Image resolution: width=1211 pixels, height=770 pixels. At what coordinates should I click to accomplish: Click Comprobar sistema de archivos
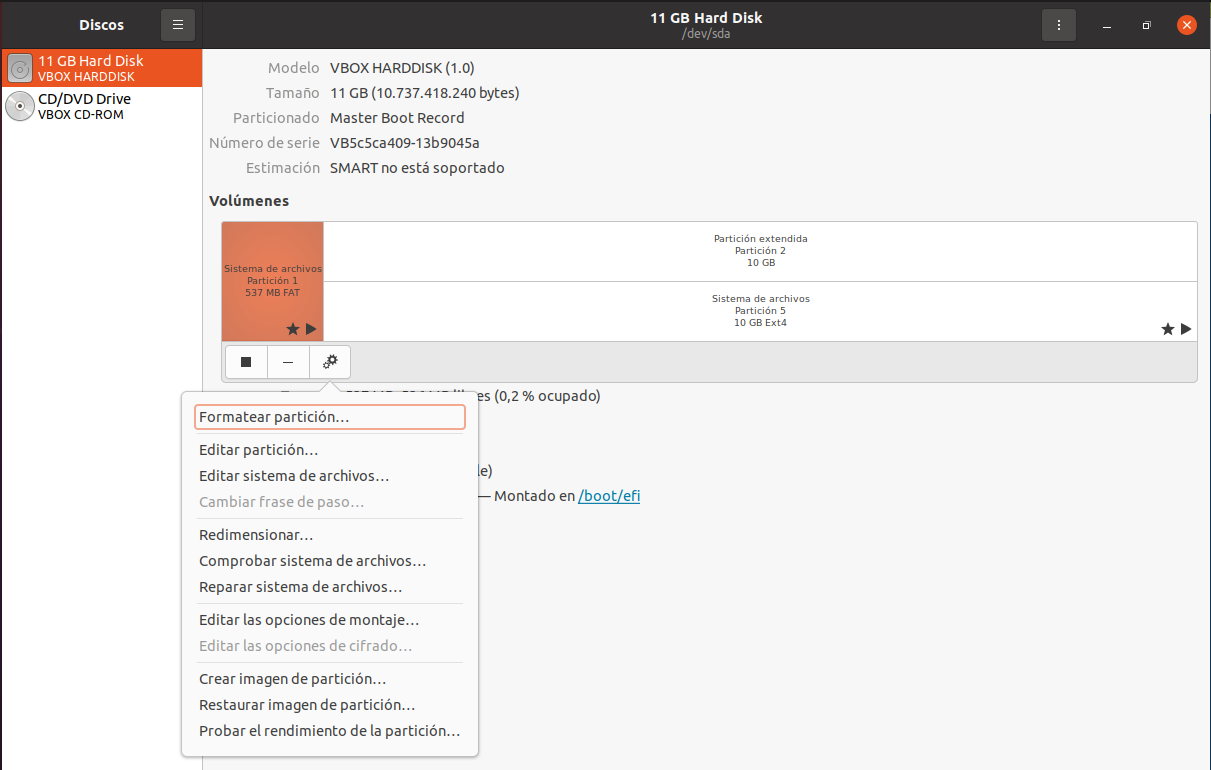[x=312, y=561]
